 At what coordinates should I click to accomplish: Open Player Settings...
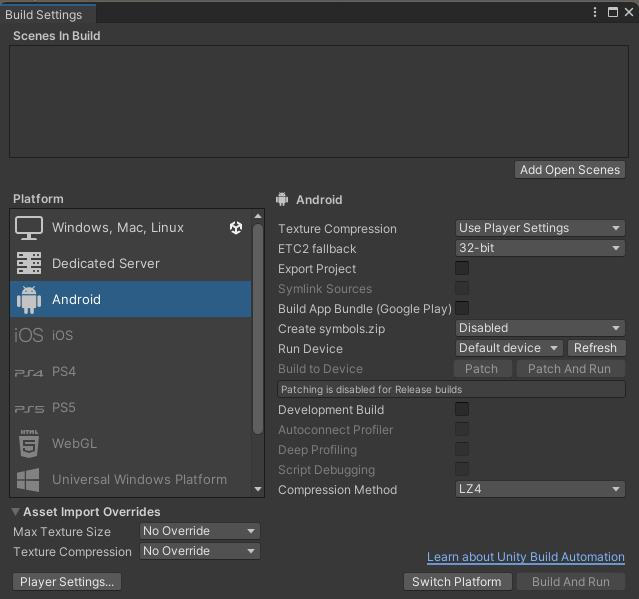tap(67, 581)
